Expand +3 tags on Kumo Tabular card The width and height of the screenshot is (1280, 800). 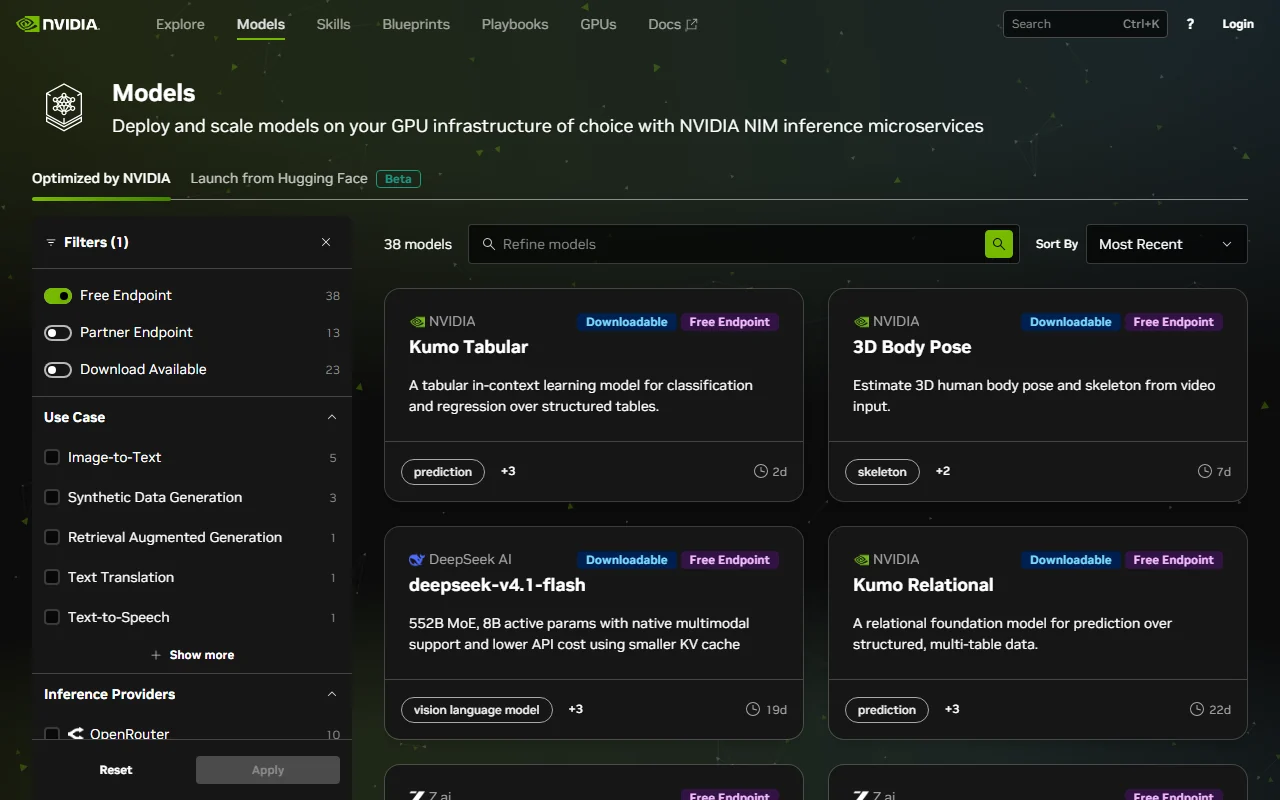508,471
